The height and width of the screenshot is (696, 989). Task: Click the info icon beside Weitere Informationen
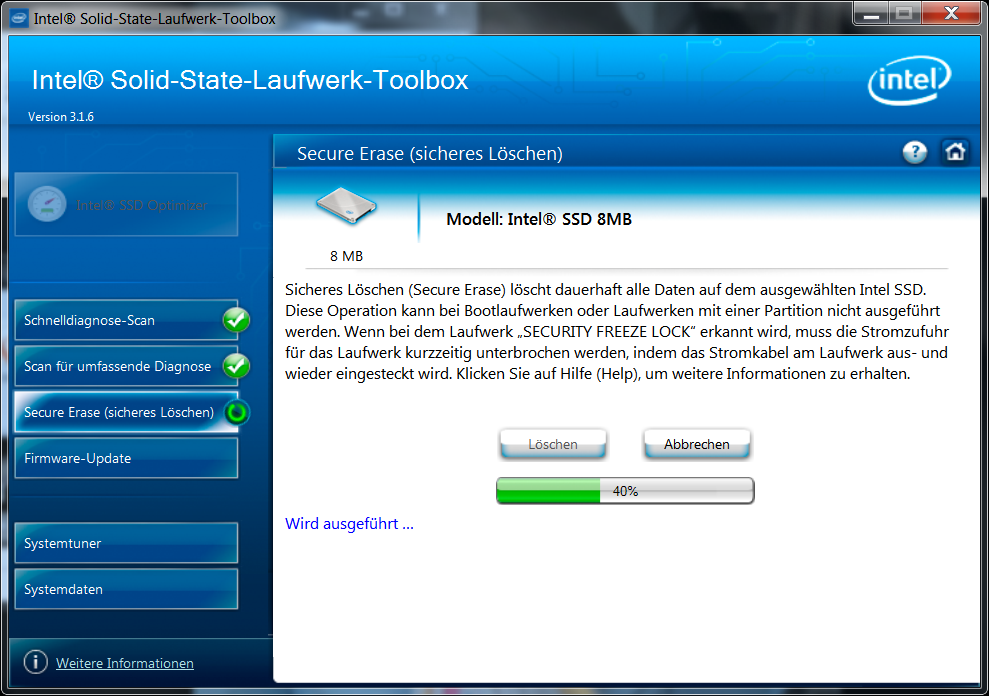(35, 662)
